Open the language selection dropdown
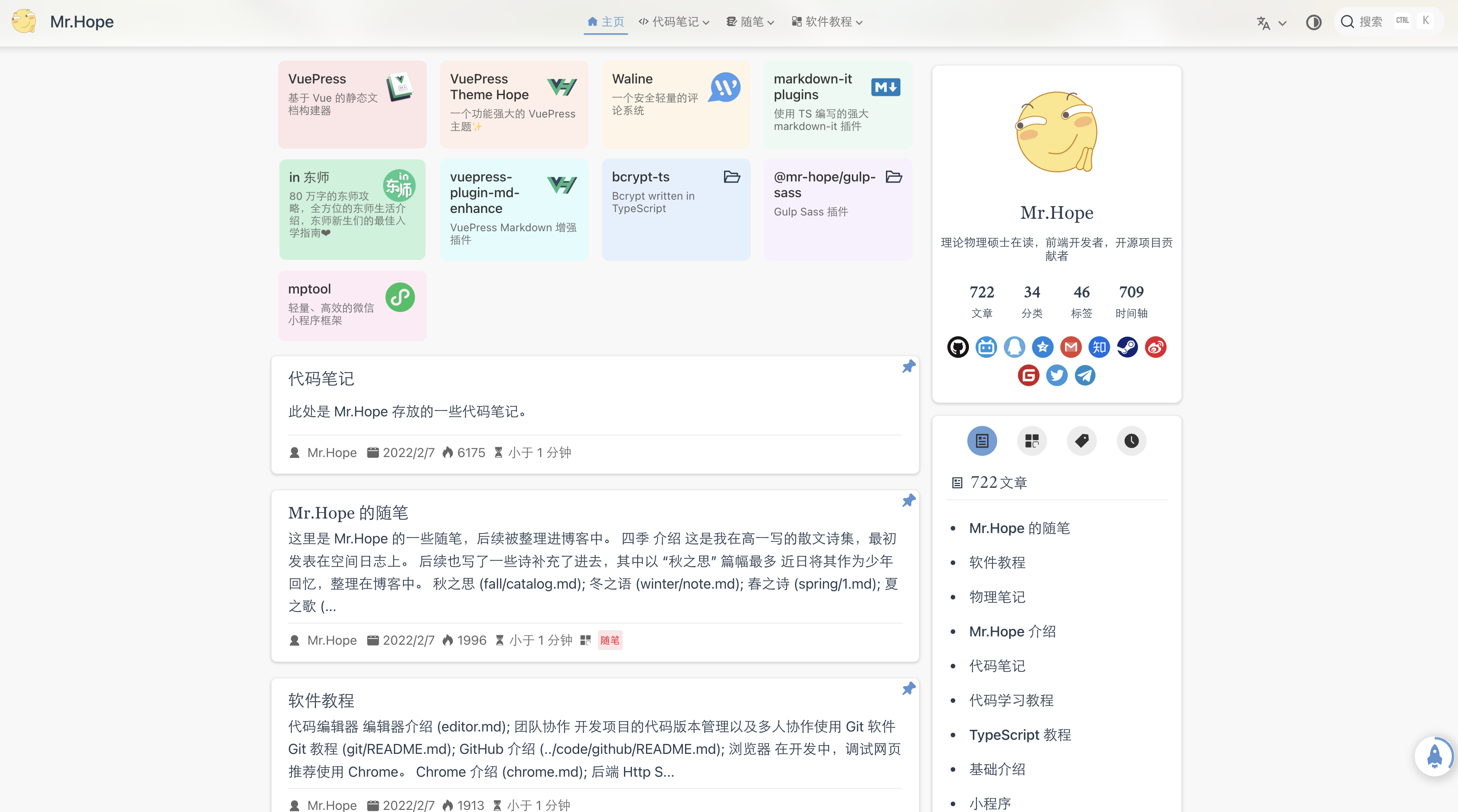Viewport: 1458px width, 812px height. pos(1271,23)
